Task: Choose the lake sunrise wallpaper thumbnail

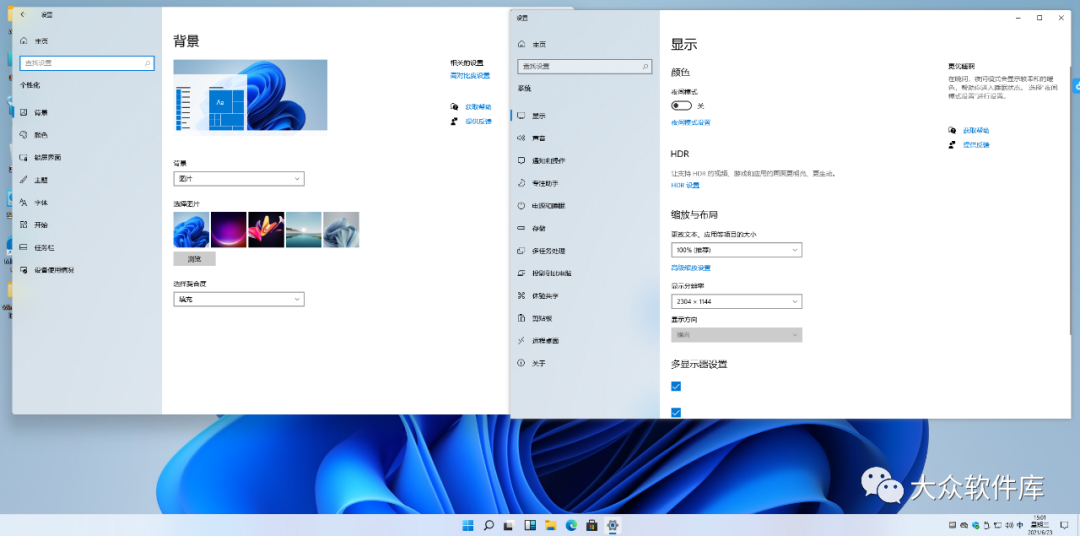Action: point(304,229)
